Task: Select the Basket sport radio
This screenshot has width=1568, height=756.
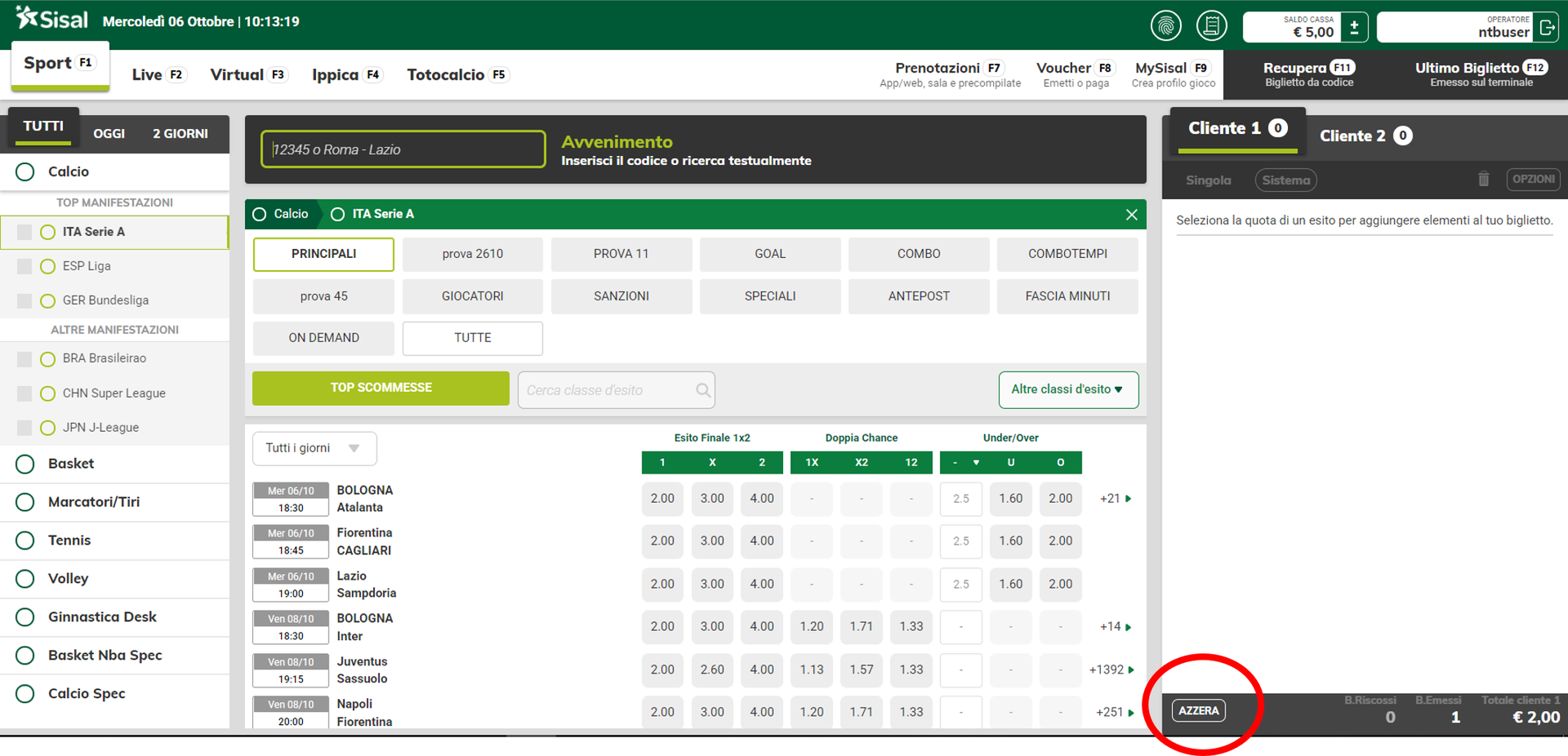Action: click(x=25, y=464)
